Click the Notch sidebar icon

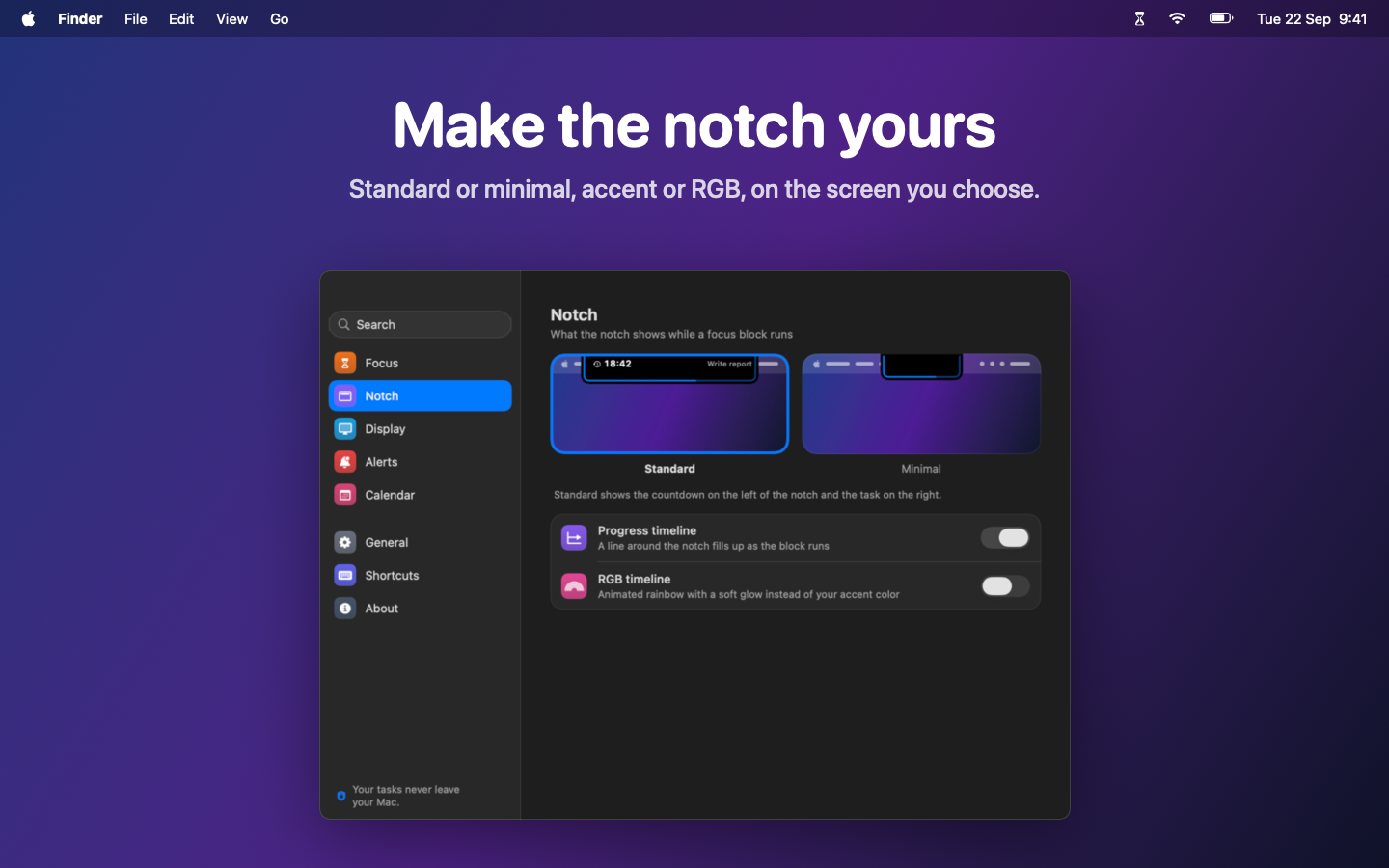[x=345, y=395]
